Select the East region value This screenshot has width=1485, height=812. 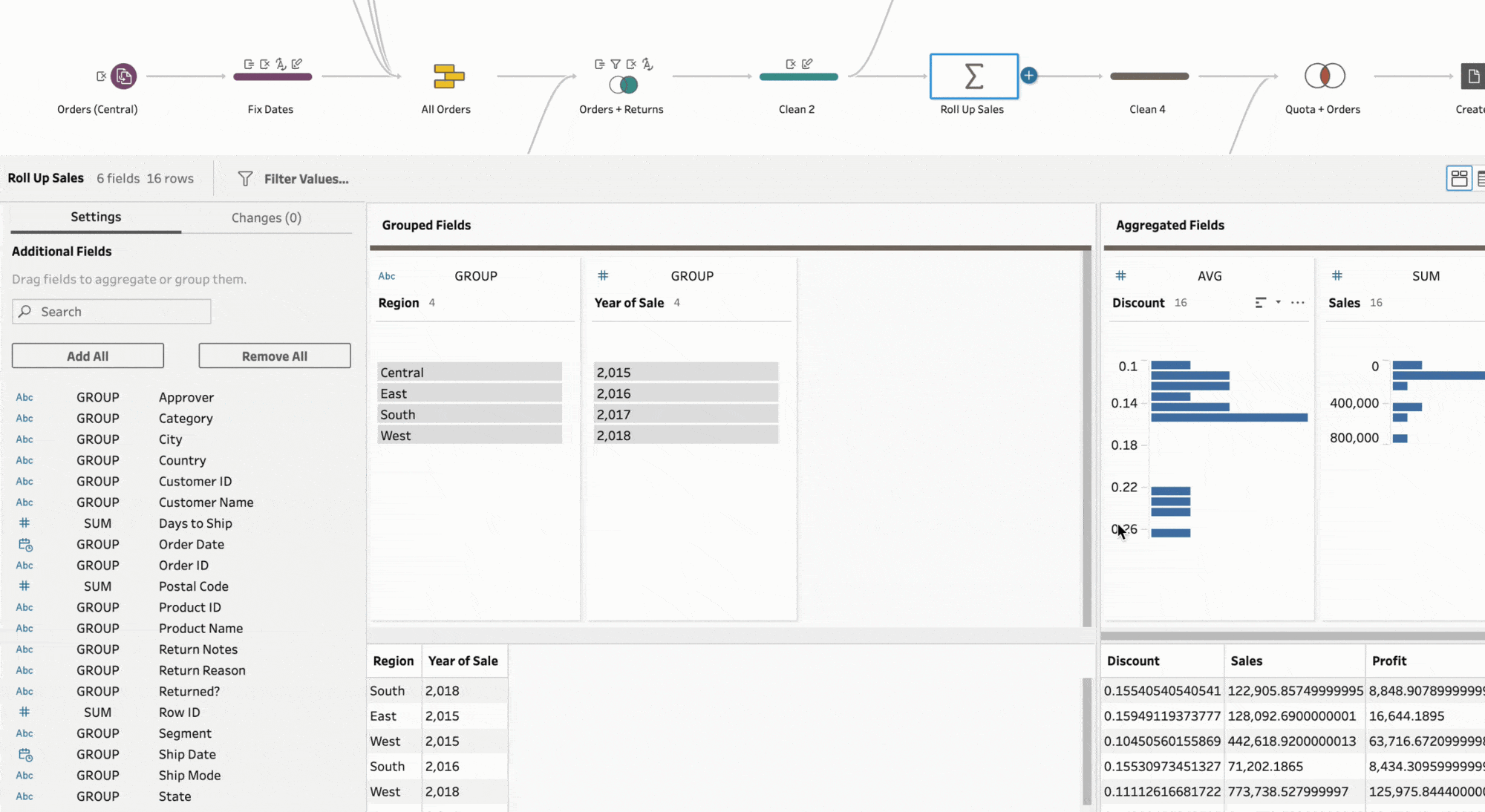(x=469, y=393)
